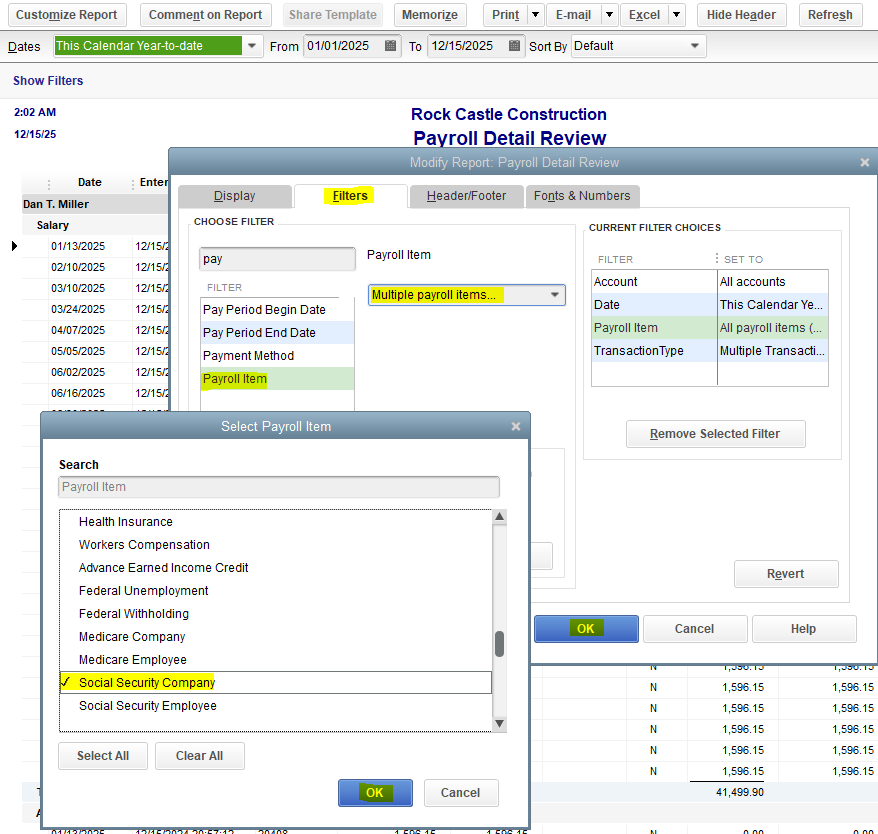Switch to the Display tab
This screenshot has width=878, height=834.
click(235, 196)
